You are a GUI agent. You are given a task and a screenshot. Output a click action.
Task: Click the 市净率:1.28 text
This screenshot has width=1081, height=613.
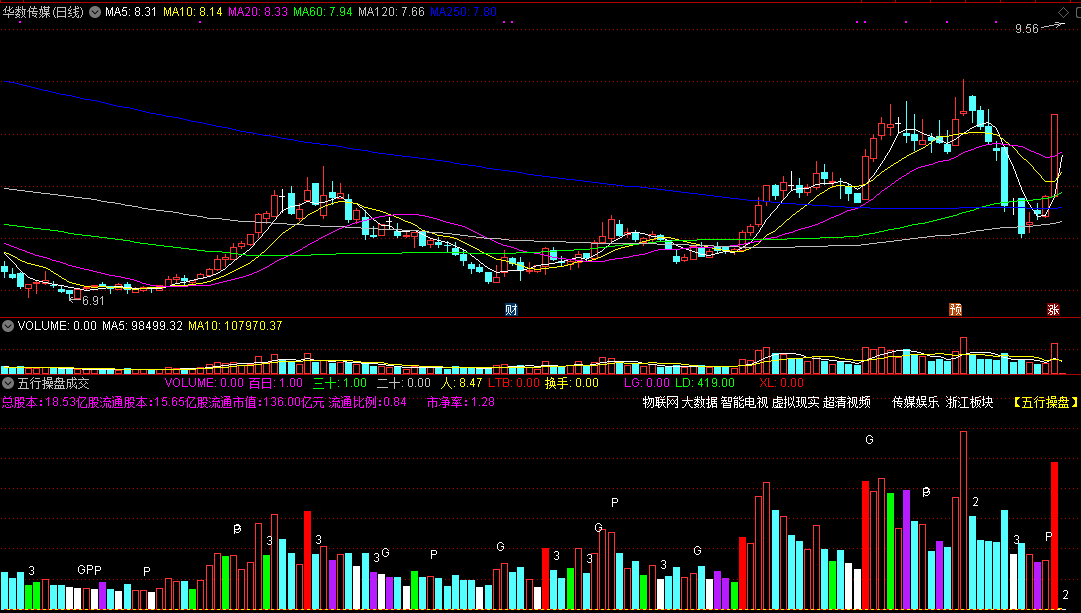click(x=461, y=402)
